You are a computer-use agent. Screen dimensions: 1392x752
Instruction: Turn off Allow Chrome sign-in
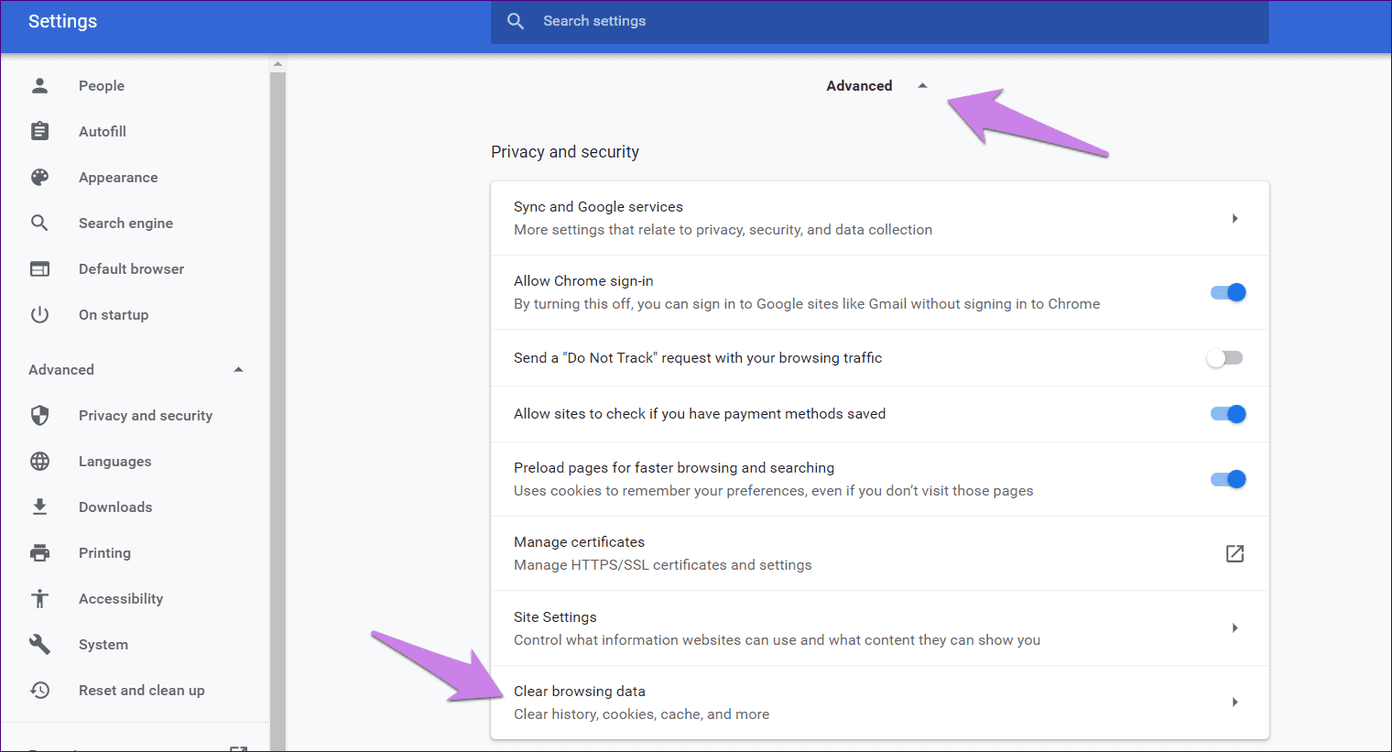pyautogui.click(x=1228, y=293)
